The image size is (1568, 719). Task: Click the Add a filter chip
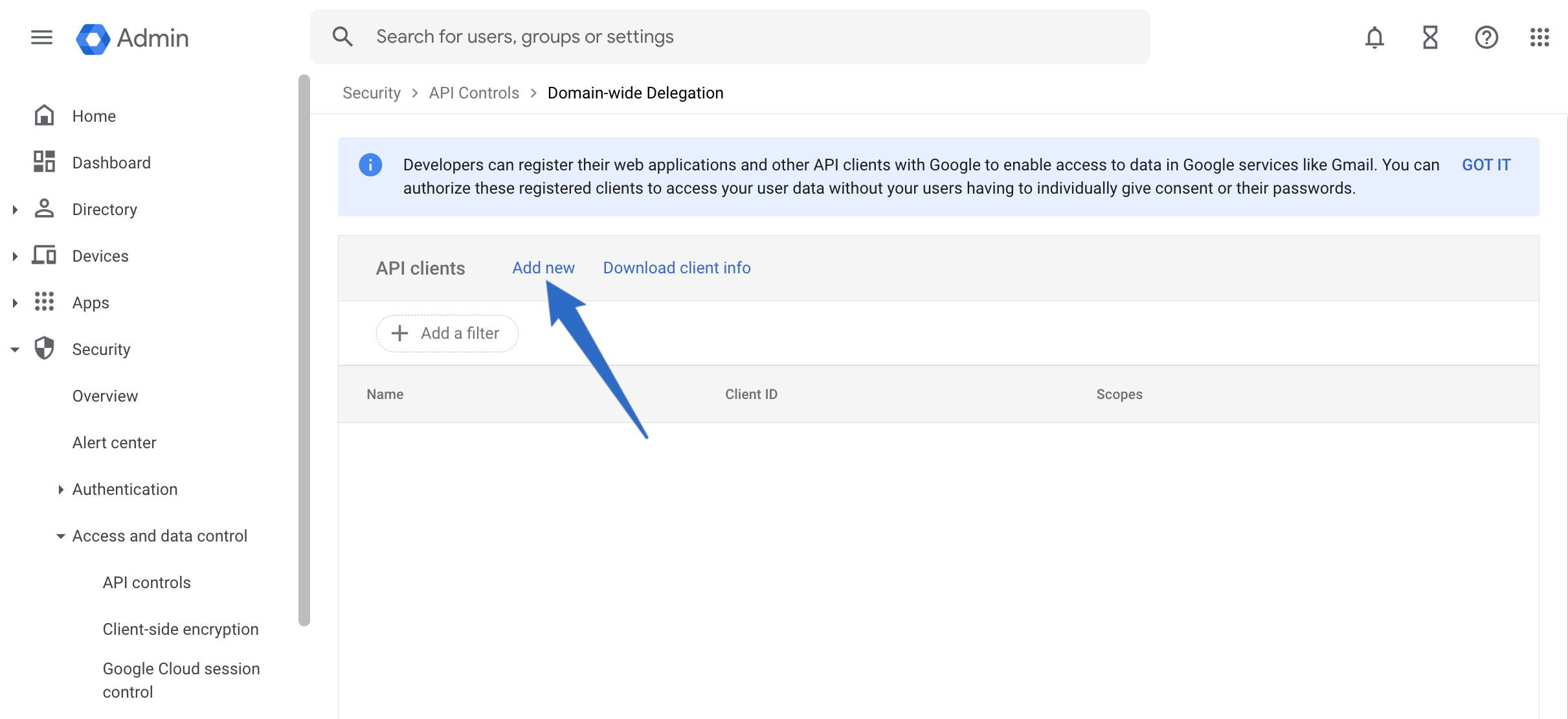tap(447, 333)
